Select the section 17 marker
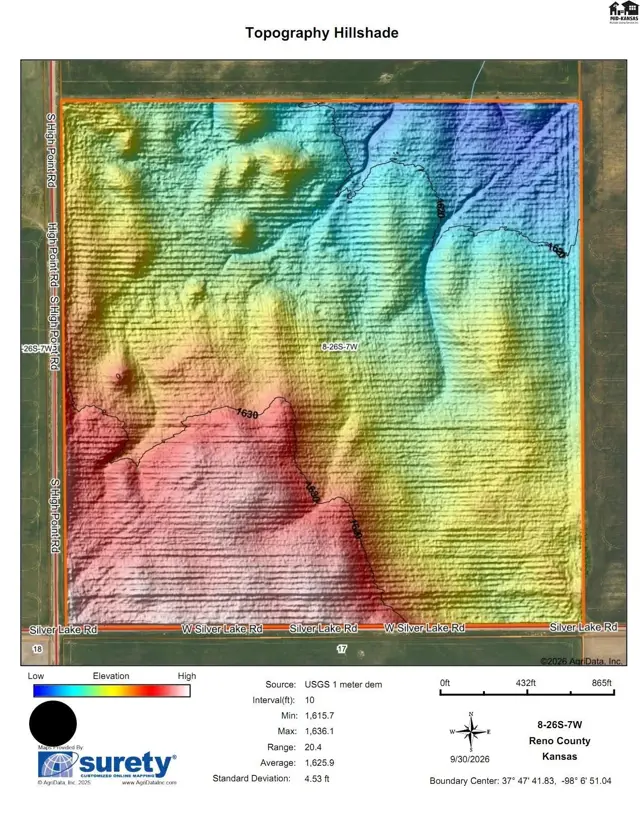The height and width of the screenshot is (828, 640). pyautogui.click(x=342, y=649)
